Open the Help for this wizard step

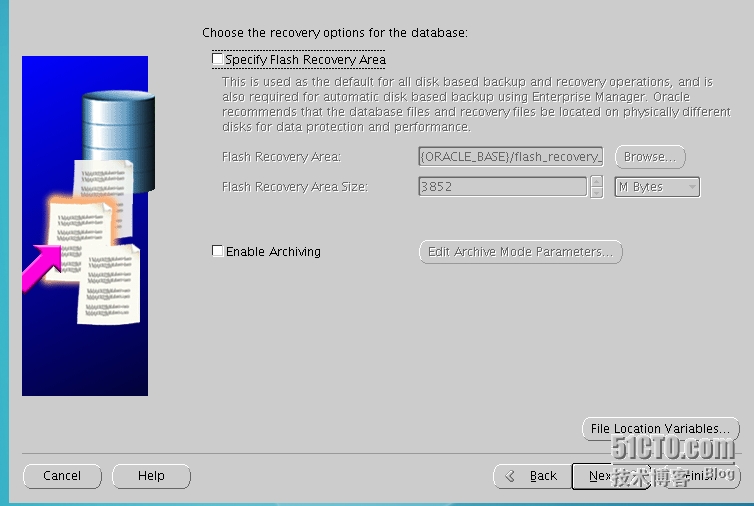(151, 476)
